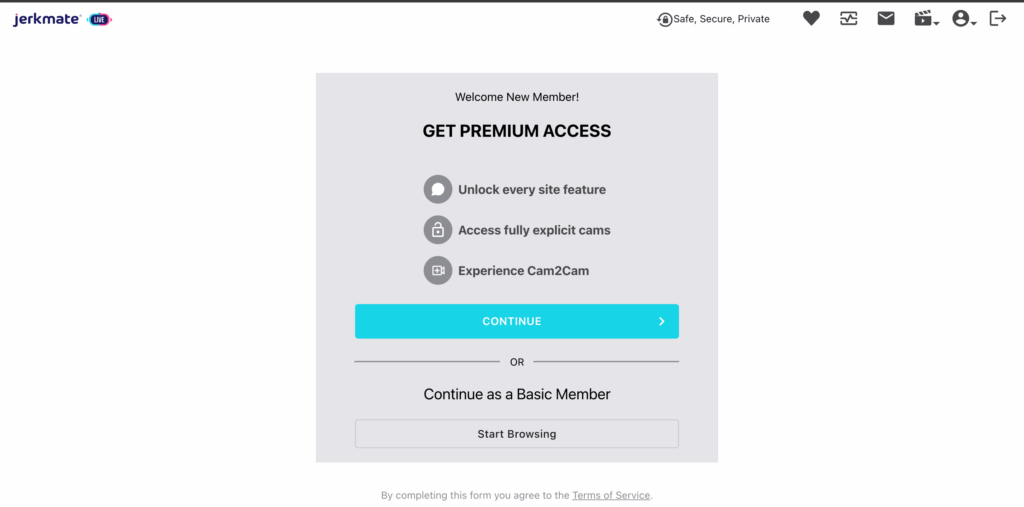The width and height of the screenshot is (1024, 507).
Task: Click the chat bubble feature icon
Action: tap(438, 189)
